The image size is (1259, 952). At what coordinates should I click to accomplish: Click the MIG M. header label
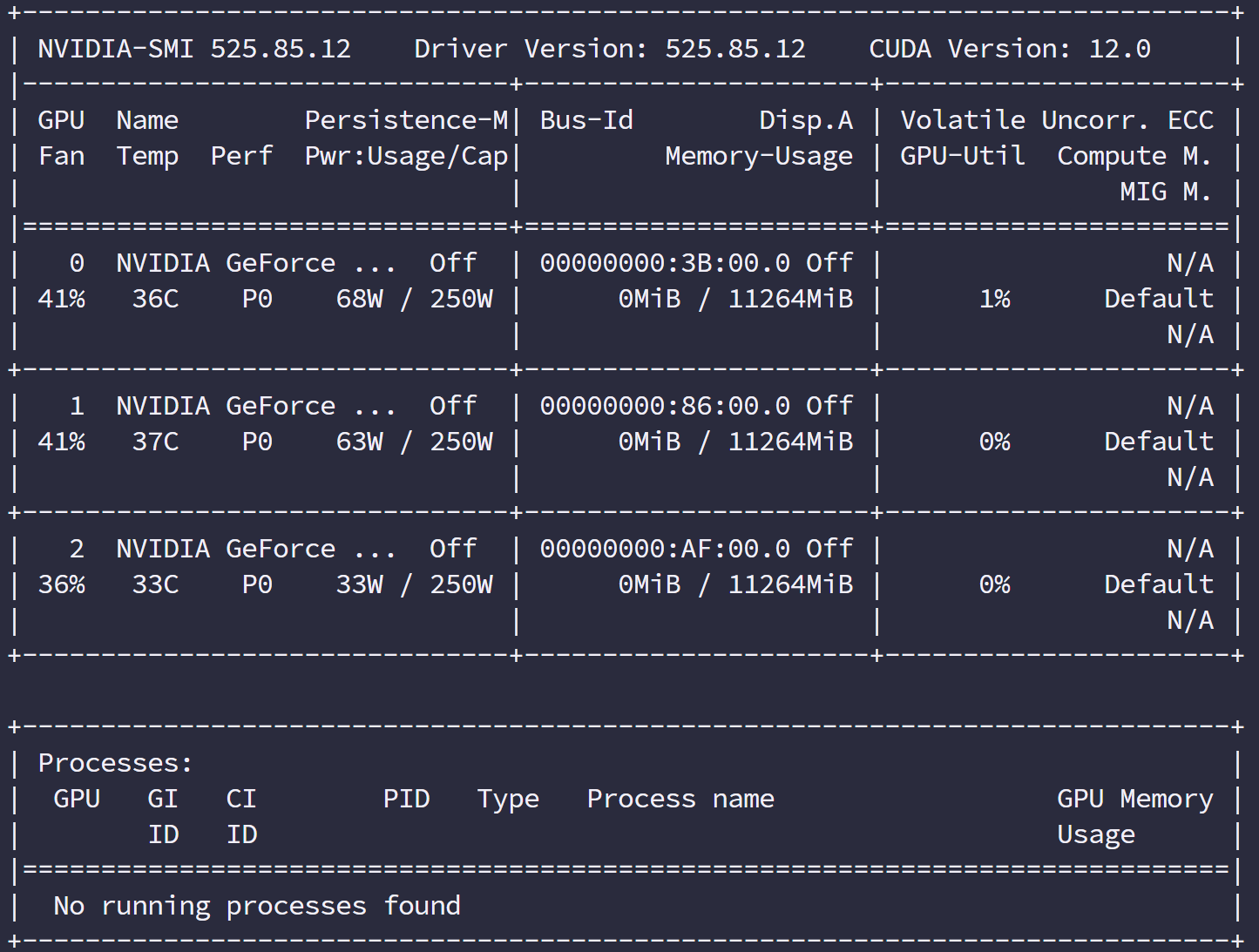pos(1165,192)
